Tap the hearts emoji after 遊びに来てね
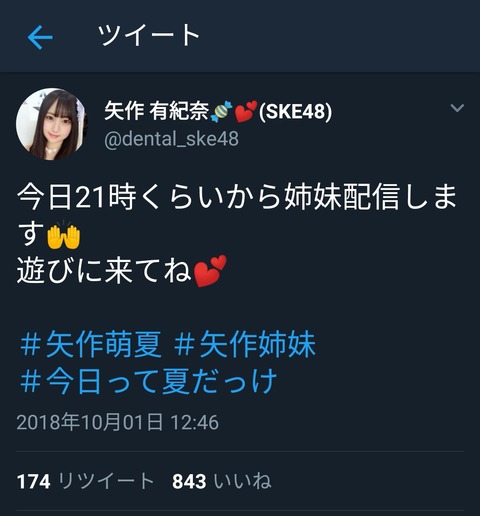The height and width of the screenshot is (516, 480). click(x=210, y=271)
